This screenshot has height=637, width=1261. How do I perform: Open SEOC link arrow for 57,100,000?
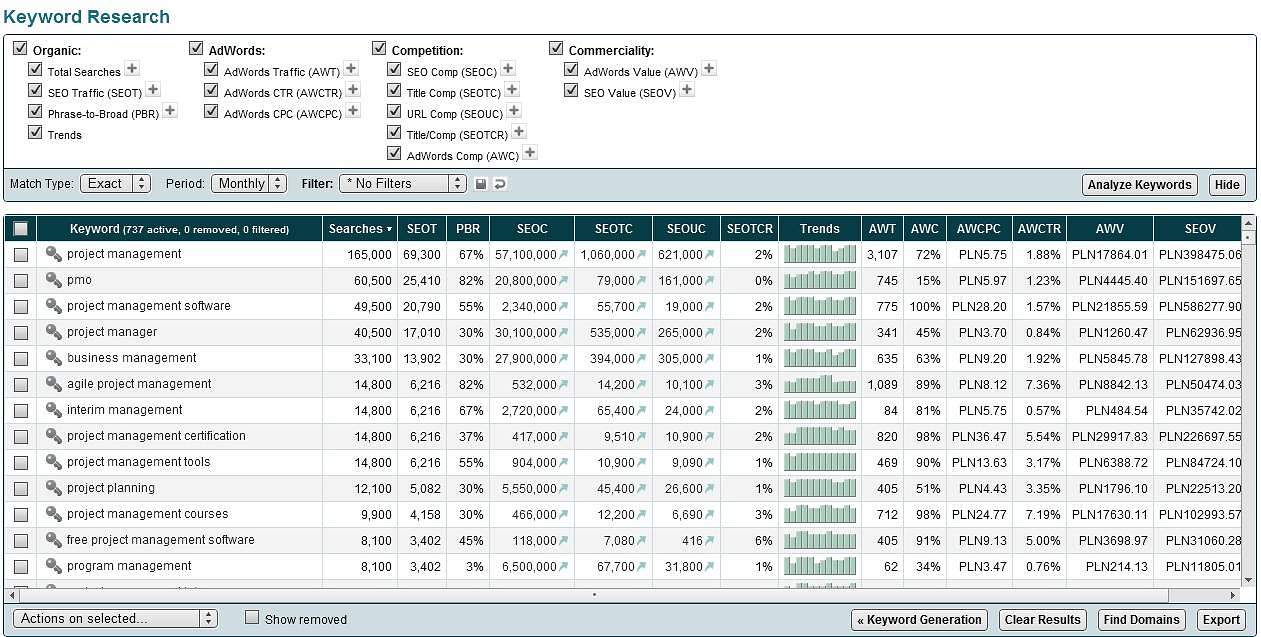(x=564, y=255)
